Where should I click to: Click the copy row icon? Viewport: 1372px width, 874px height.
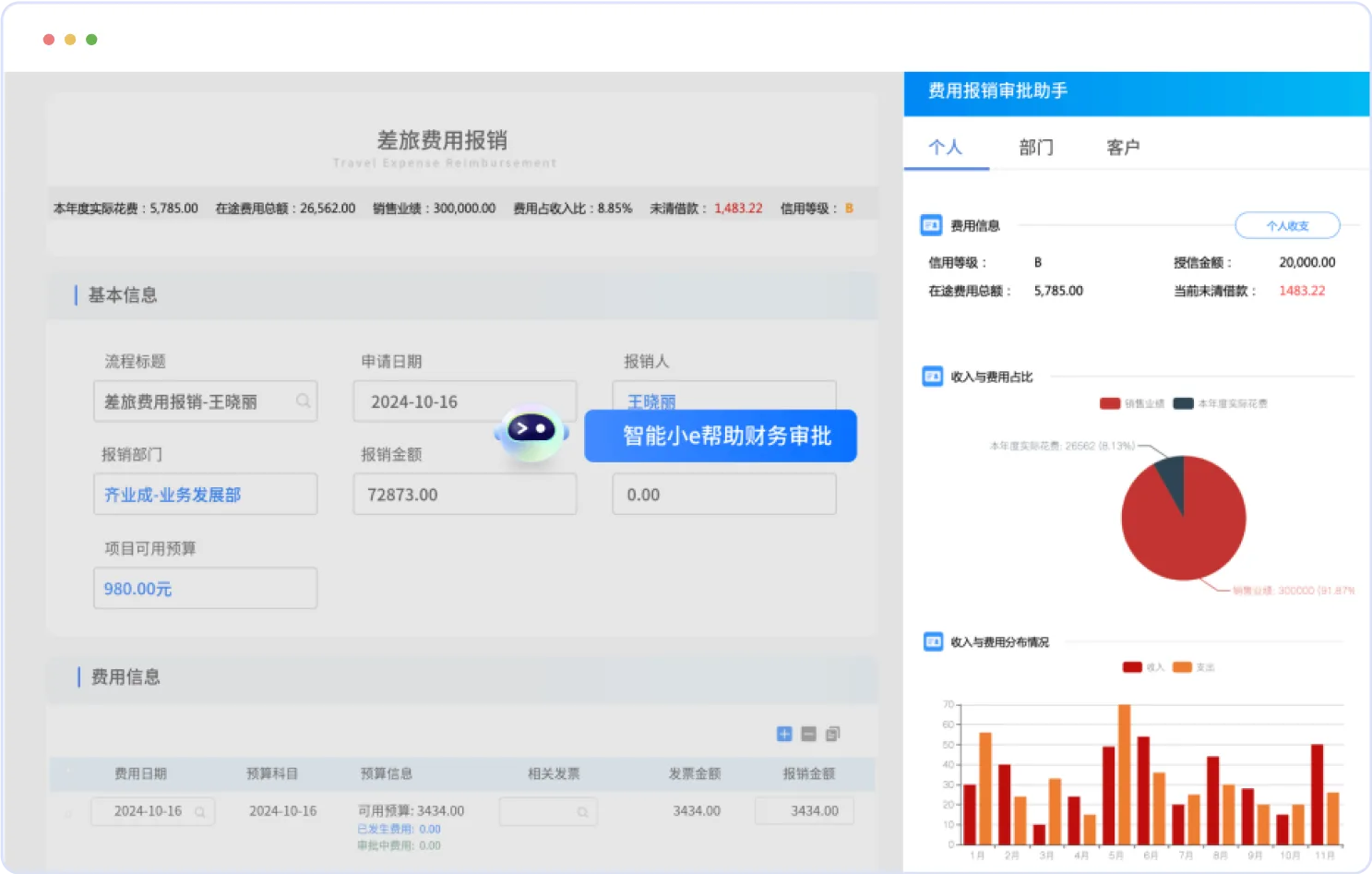(833, 734)
